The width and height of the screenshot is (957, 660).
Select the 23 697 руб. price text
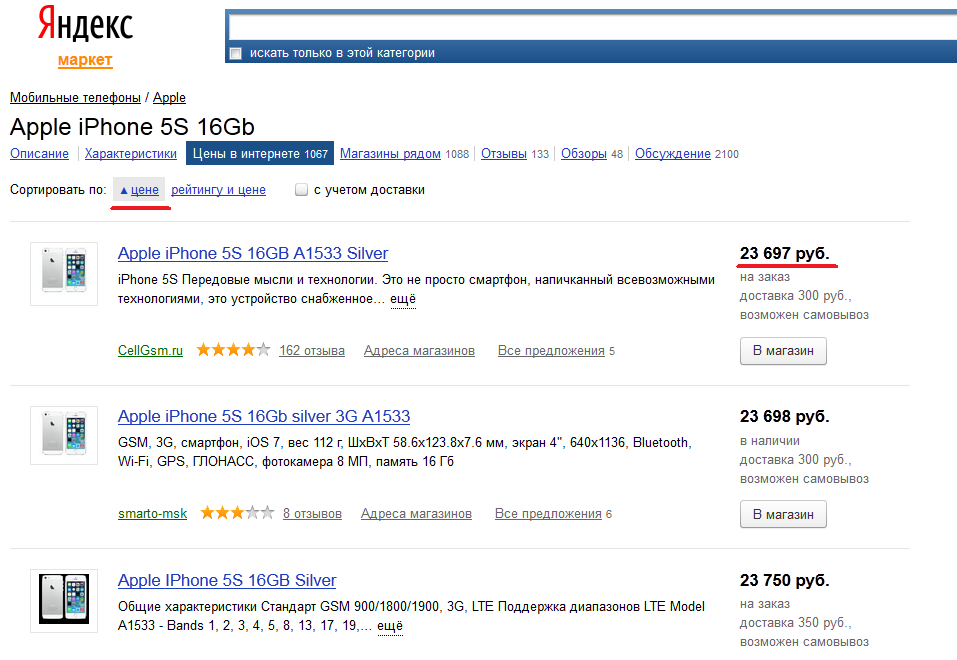pos(784,253)
